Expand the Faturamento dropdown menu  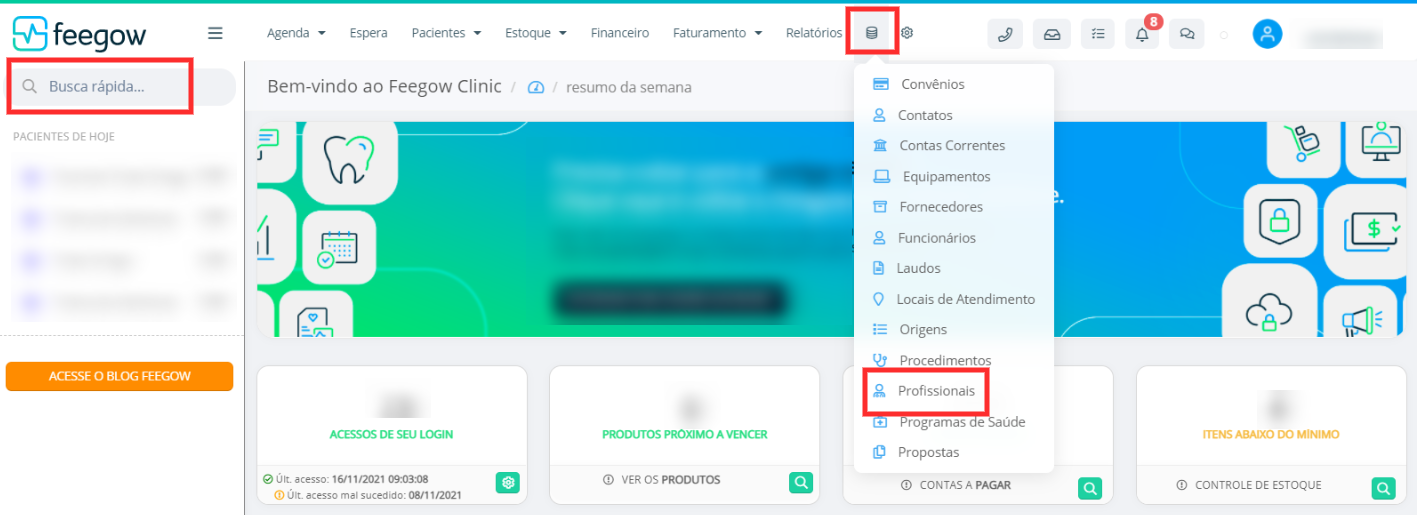coord(717,33)
